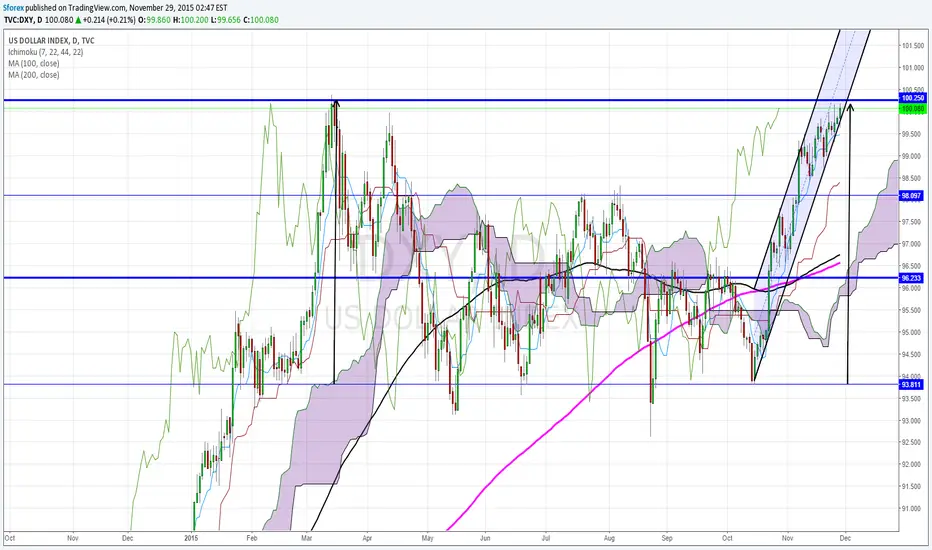Click the 92.000 price axis label
The width and height of the screenshot is (932, 550).
[x=912, y=464]
